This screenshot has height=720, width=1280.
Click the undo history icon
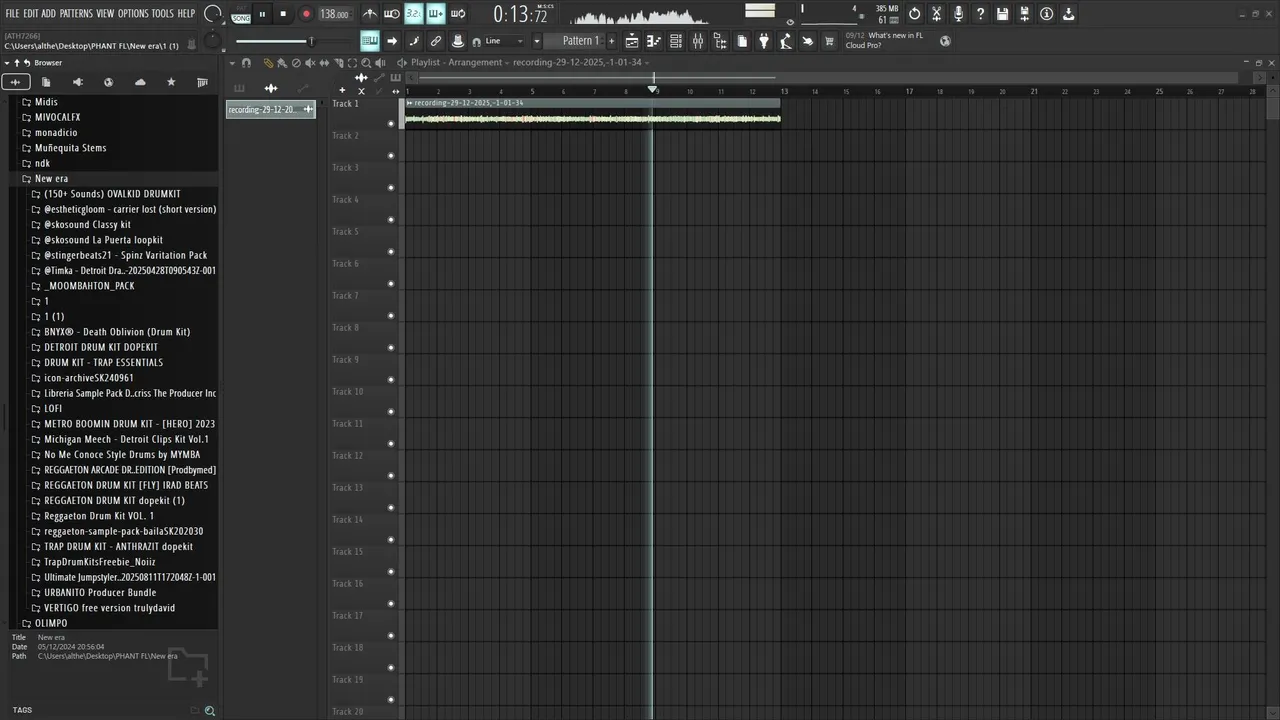914,14
